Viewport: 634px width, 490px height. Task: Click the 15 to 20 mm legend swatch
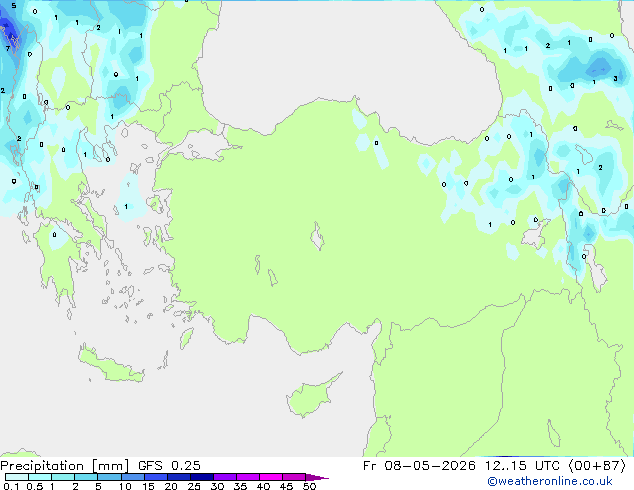click(x=156, y=477)
